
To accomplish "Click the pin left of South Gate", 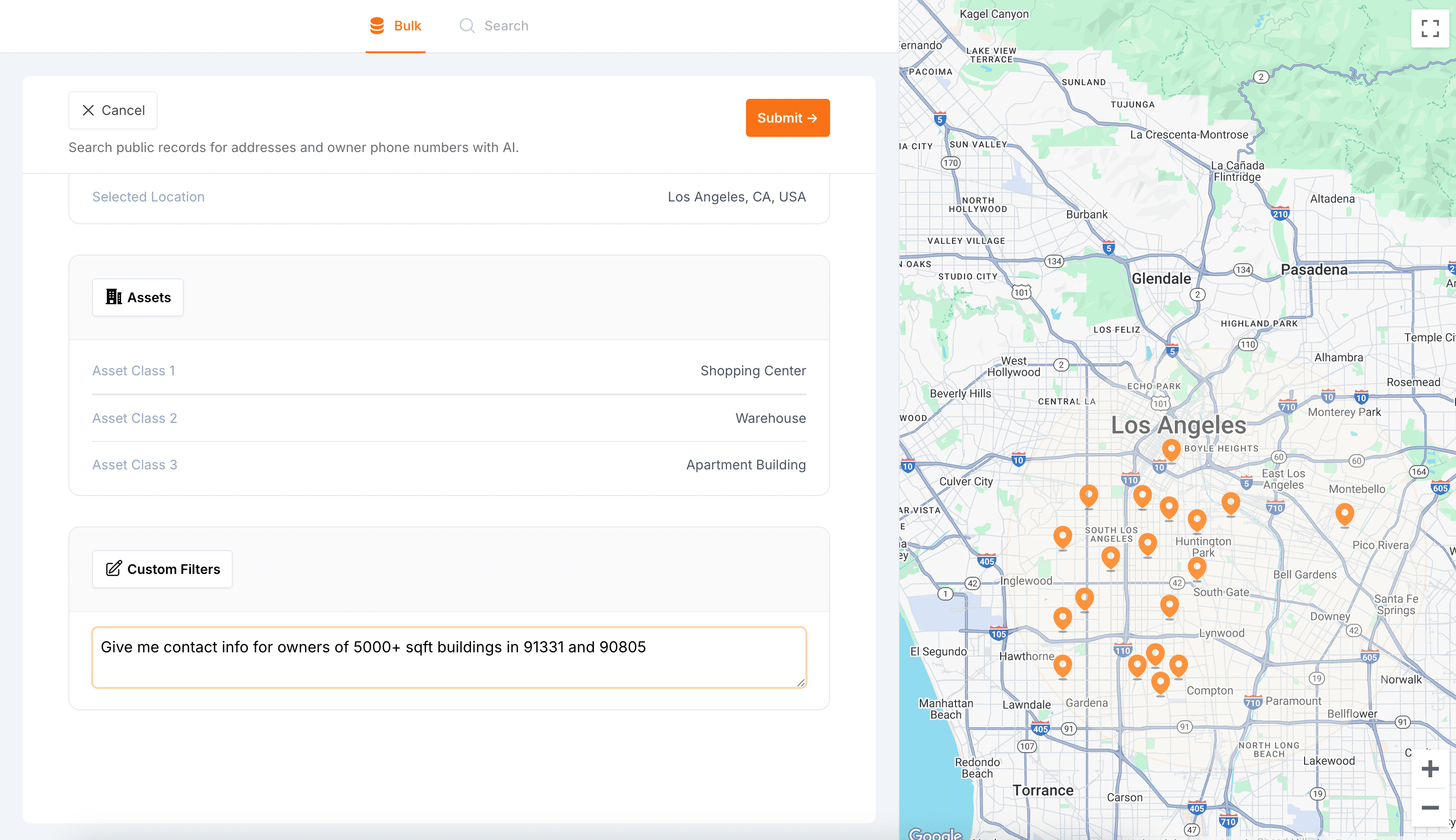I will 1169,605.
